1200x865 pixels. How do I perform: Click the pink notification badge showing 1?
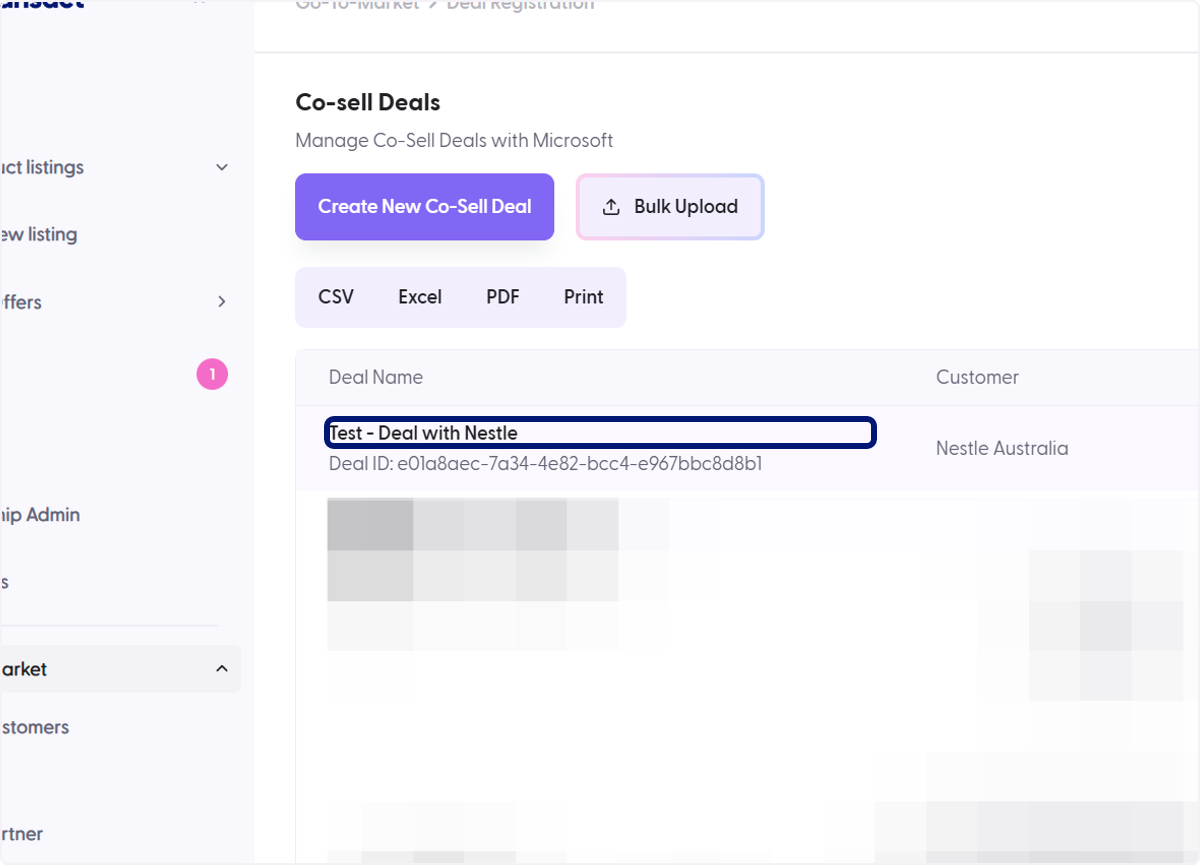pyautogui.click(x=212, y=375)
